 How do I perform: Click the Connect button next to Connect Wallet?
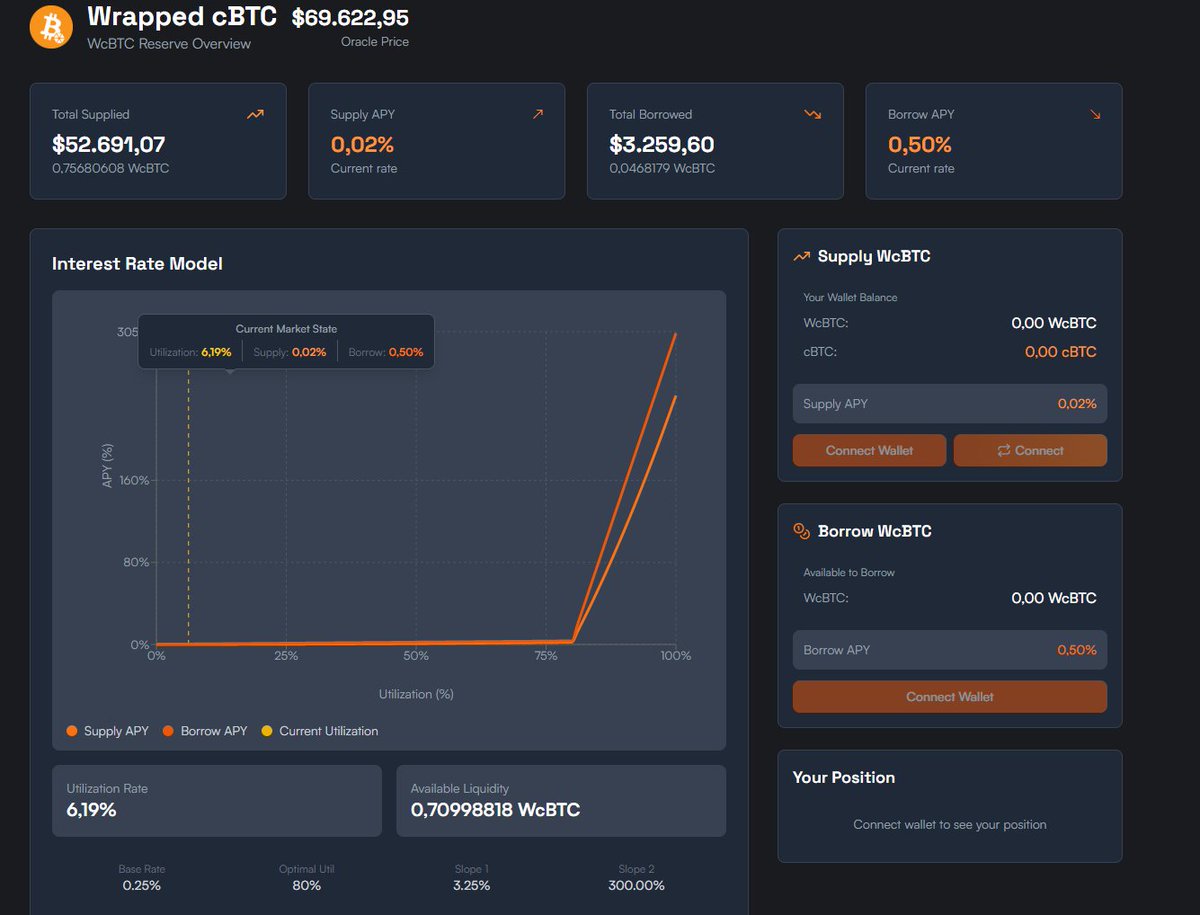click(1030, 450)
